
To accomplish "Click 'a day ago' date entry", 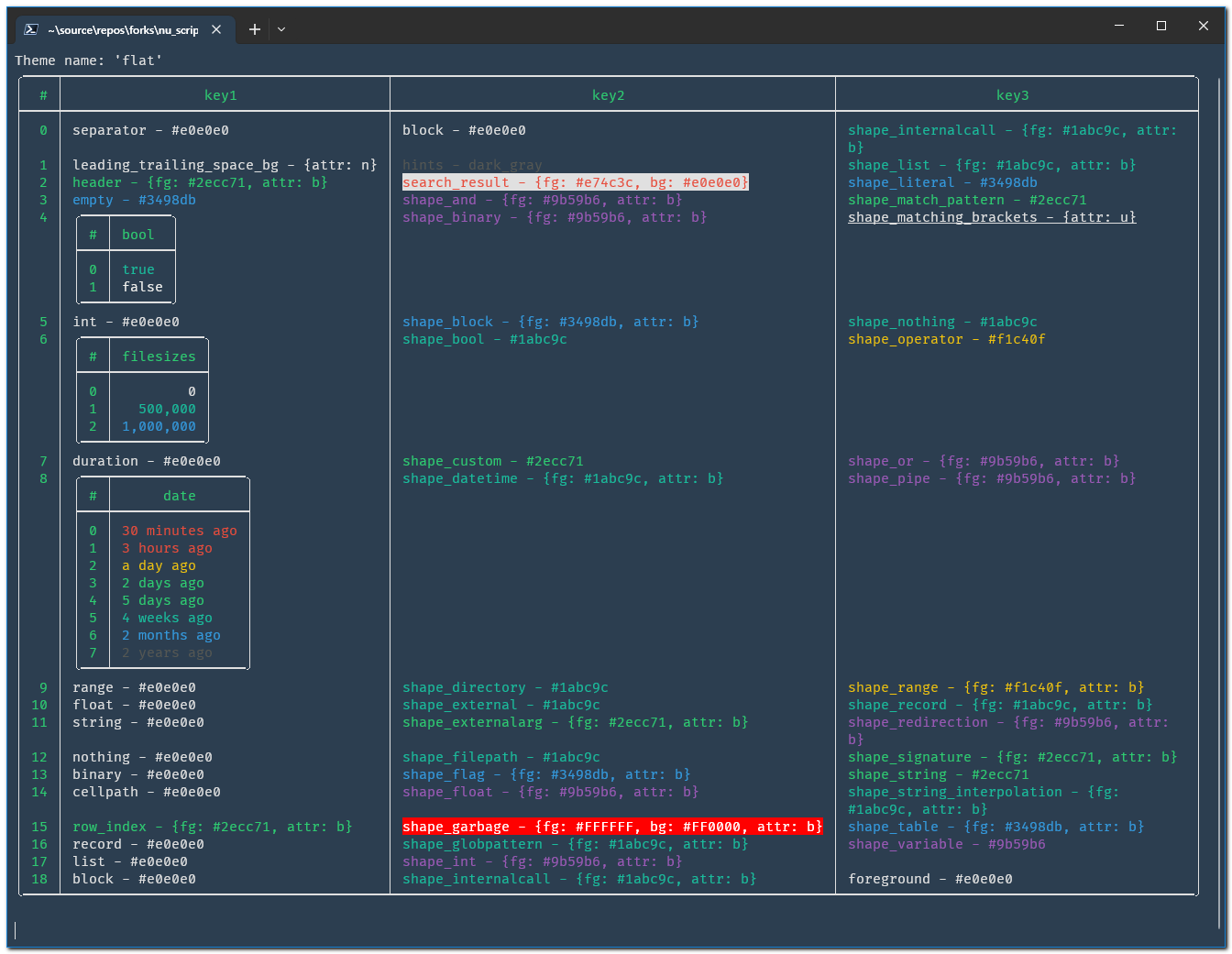I will click(x=159, y=565).
